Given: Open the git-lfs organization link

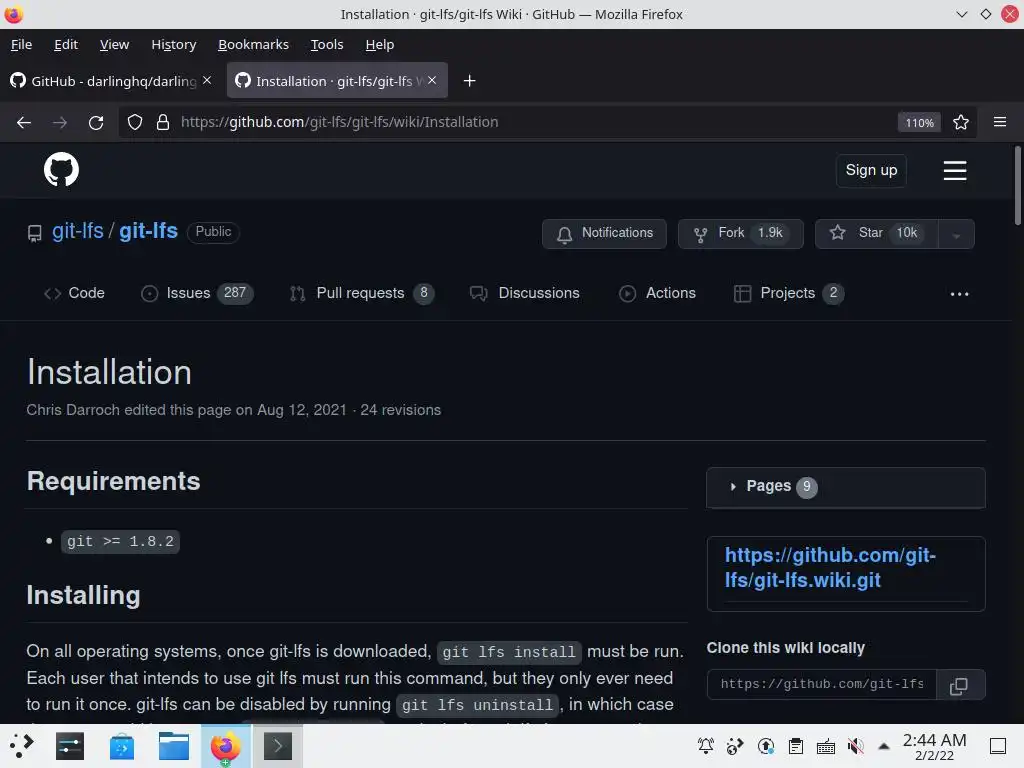Looking at the screenshot, I should point(78,231).
